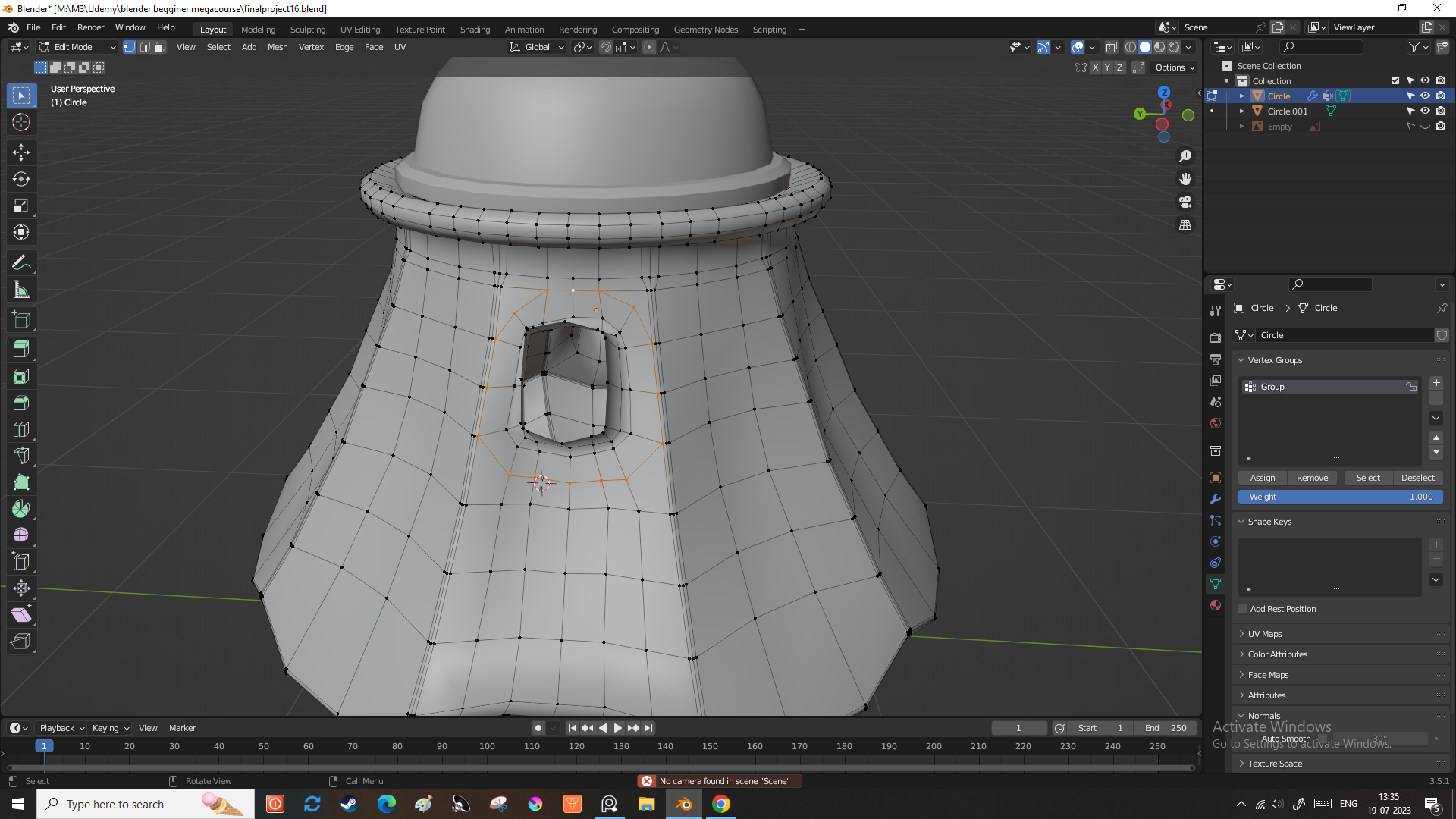This screenshot has height=819, width=1456.
Task: Select the Scale tool
Action: coord(21,206)
